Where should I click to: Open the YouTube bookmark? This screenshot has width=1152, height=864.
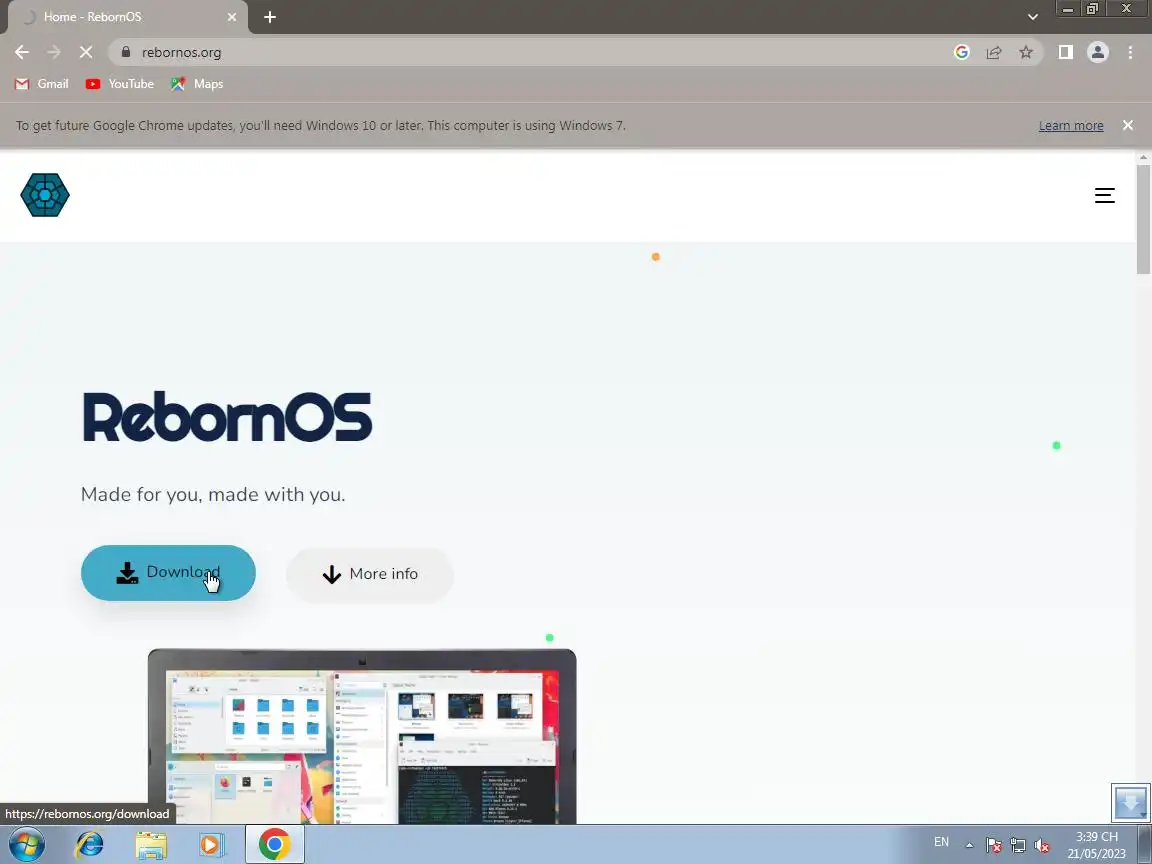click(120, 84)
